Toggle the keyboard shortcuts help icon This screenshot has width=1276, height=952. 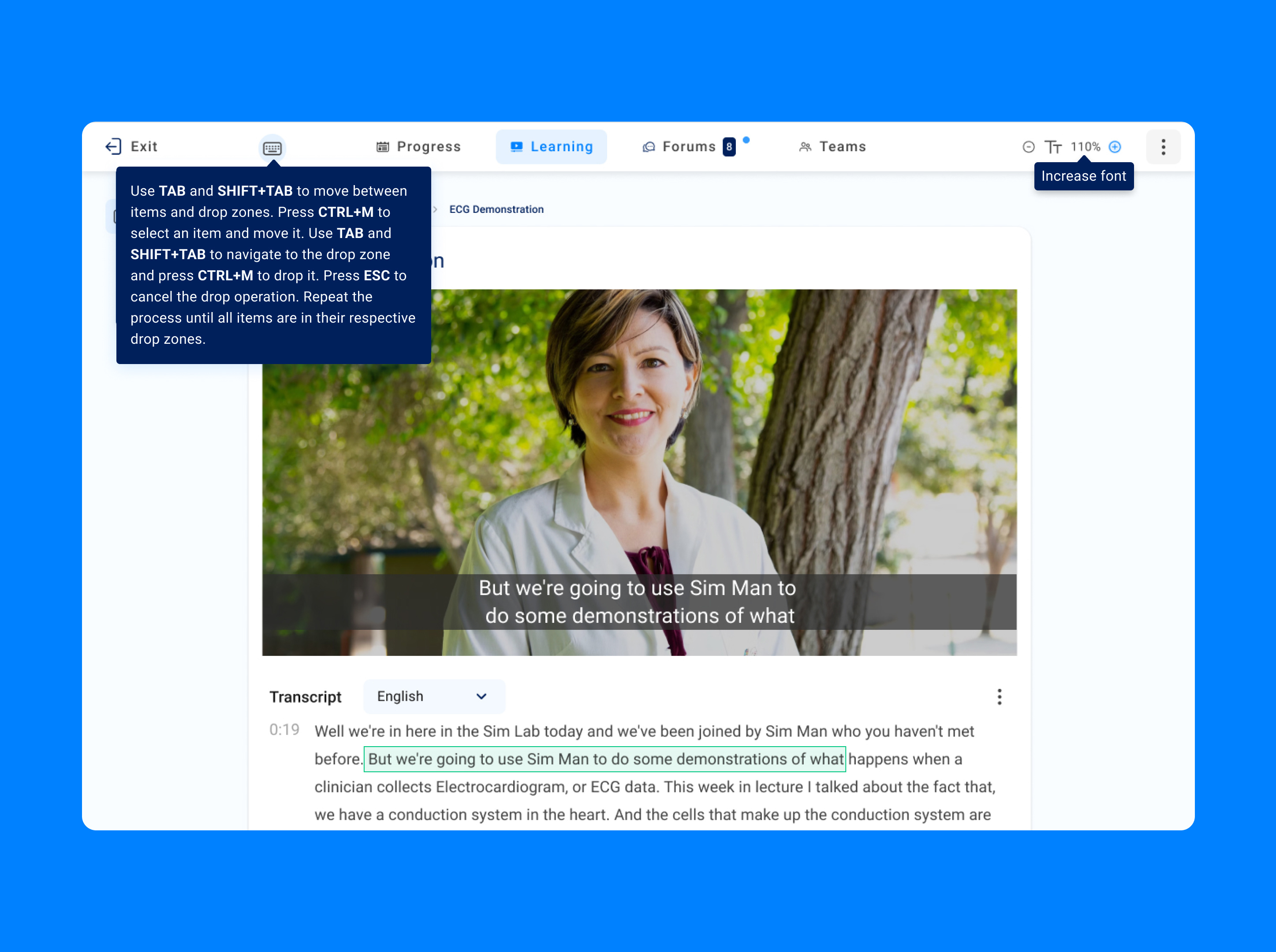coord(272,148)
